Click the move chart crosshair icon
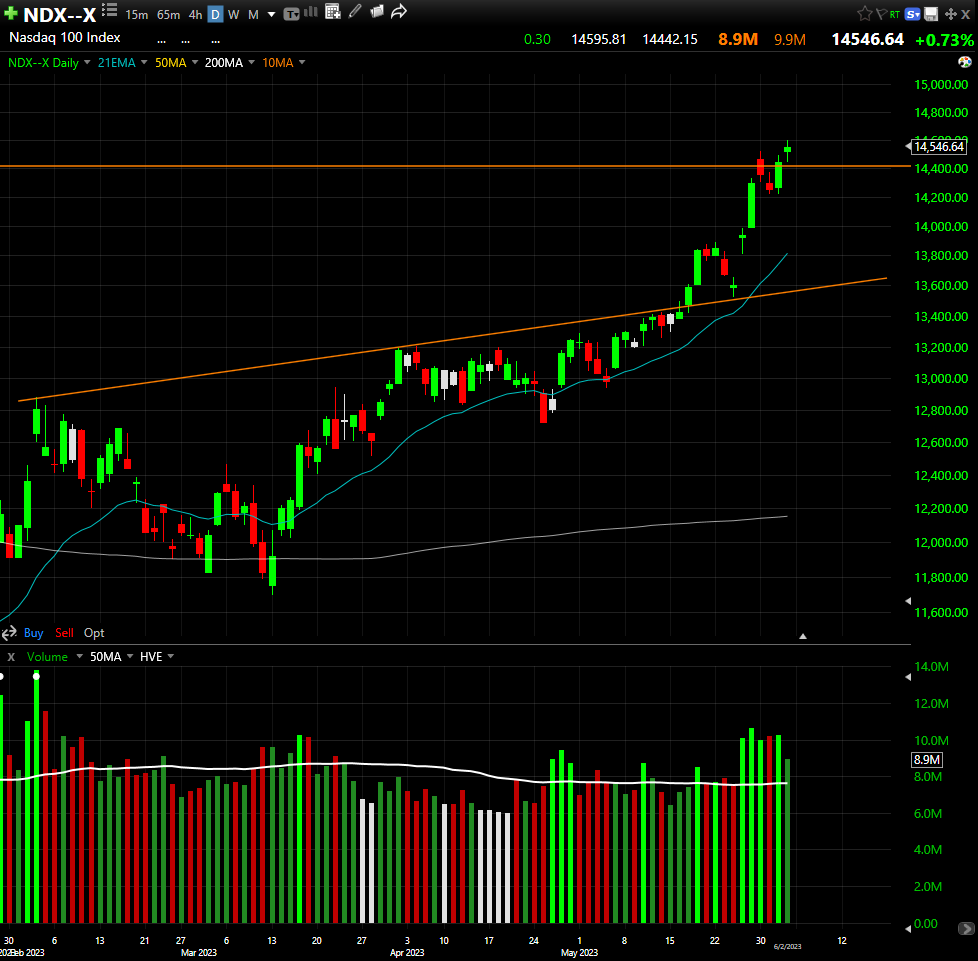The image size is (978, 961). [951, 14]
